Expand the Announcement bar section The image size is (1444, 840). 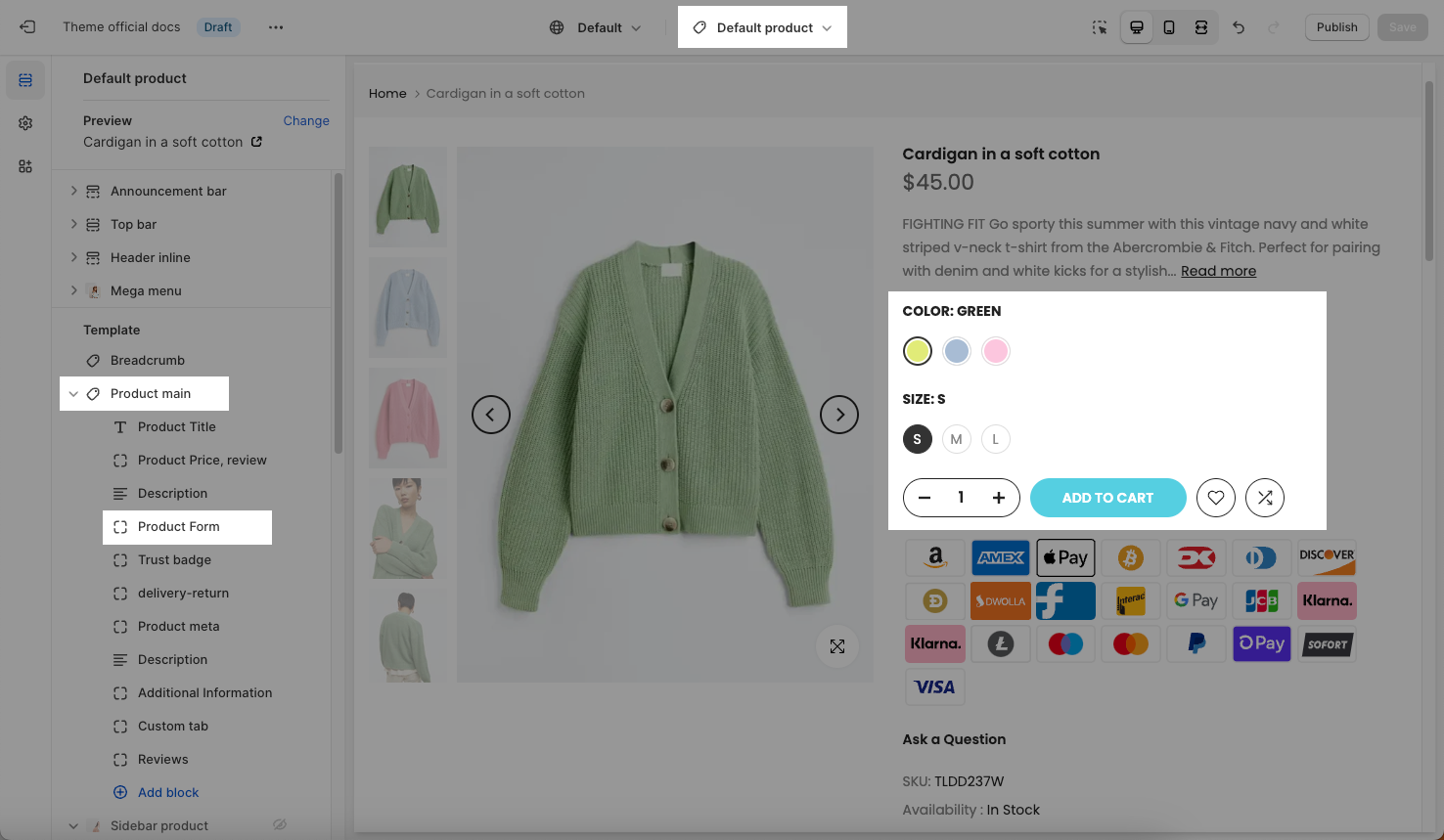[x=73, y=191]
